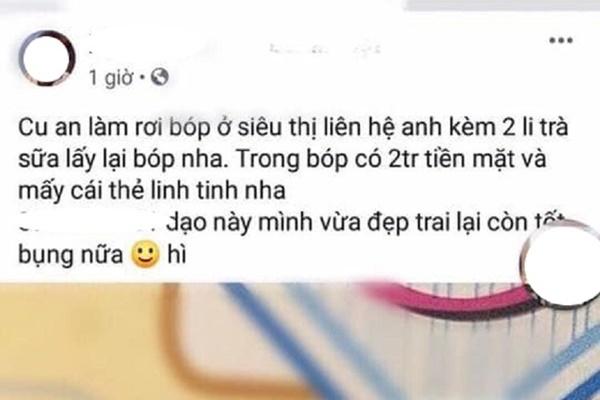Open the three-dot post options menu
The width and height of the screenshot is (600, 400).
tap(561, 40)
